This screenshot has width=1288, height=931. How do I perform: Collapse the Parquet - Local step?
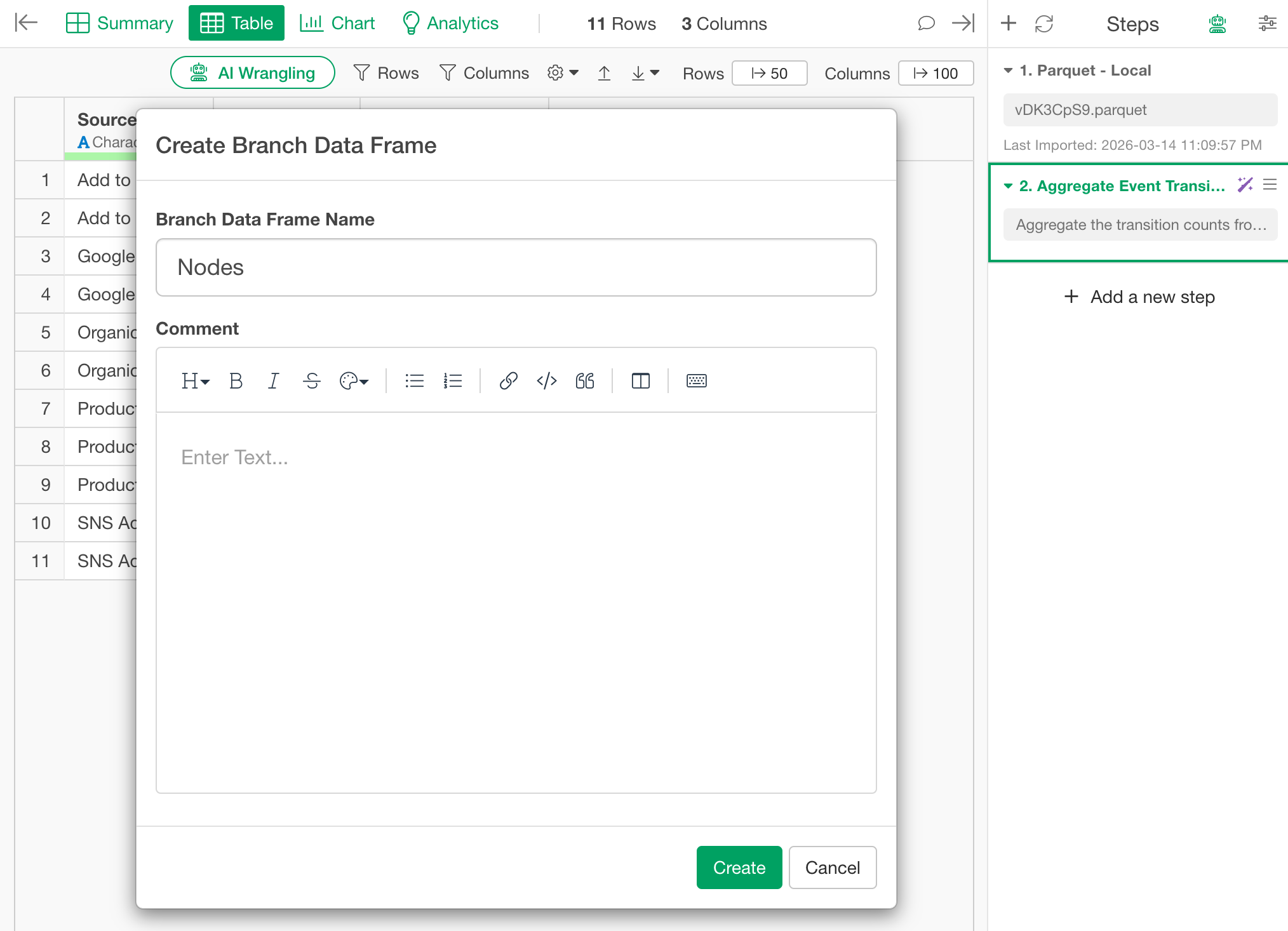point(1008,70)
